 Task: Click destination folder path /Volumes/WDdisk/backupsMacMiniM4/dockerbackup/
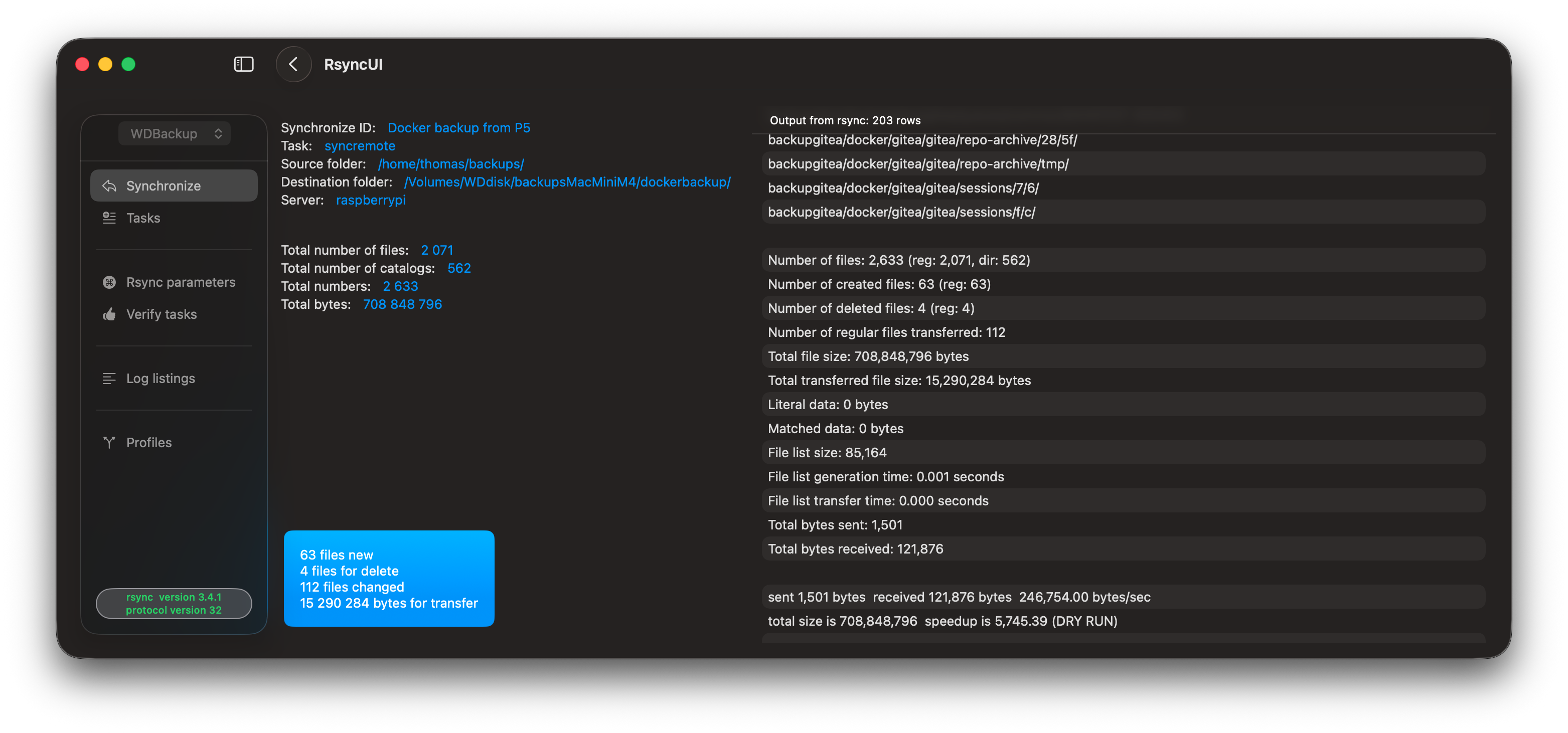click(567, 182)
